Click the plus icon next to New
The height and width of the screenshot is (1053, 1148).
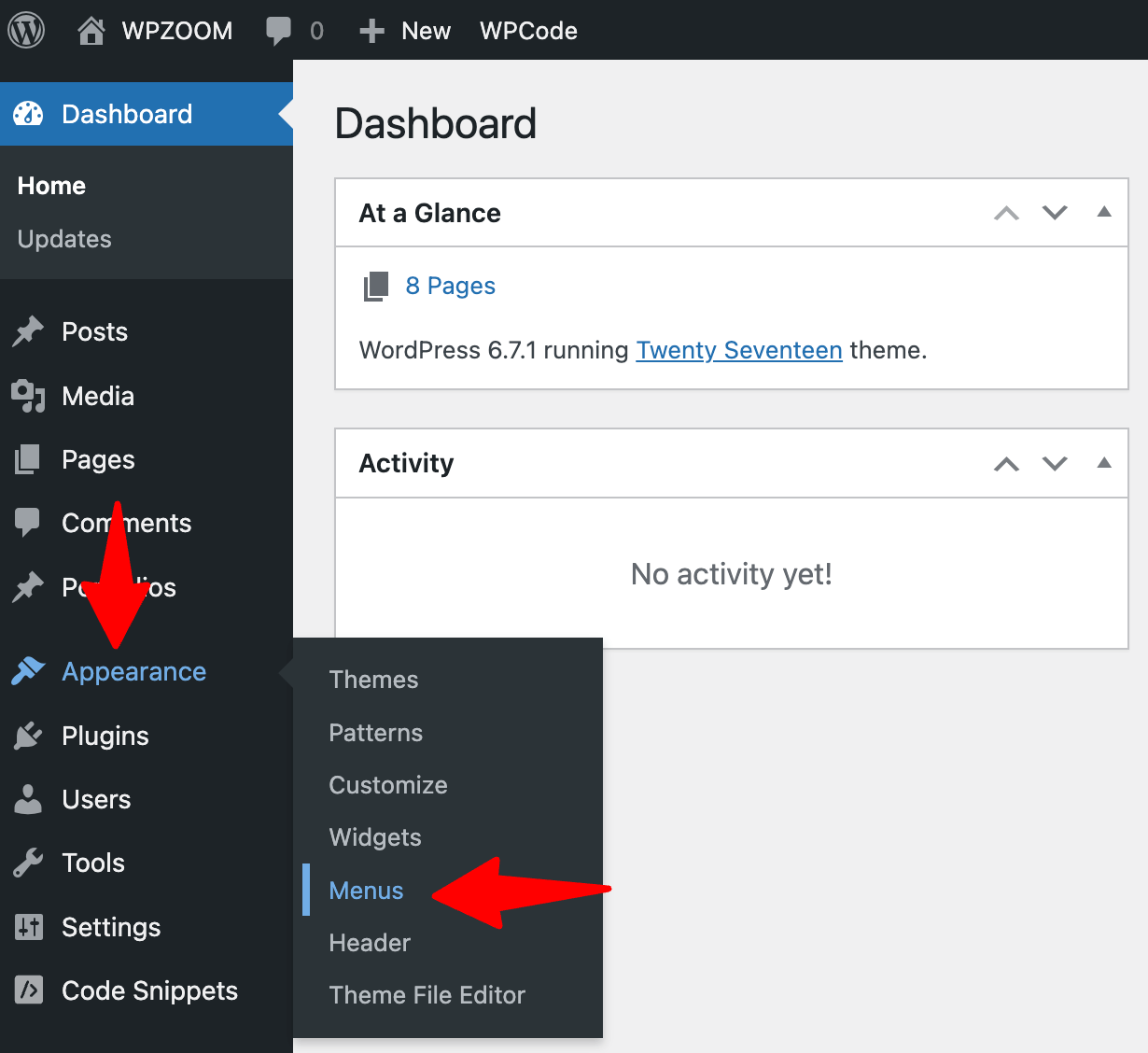click(x=371, y=31)
